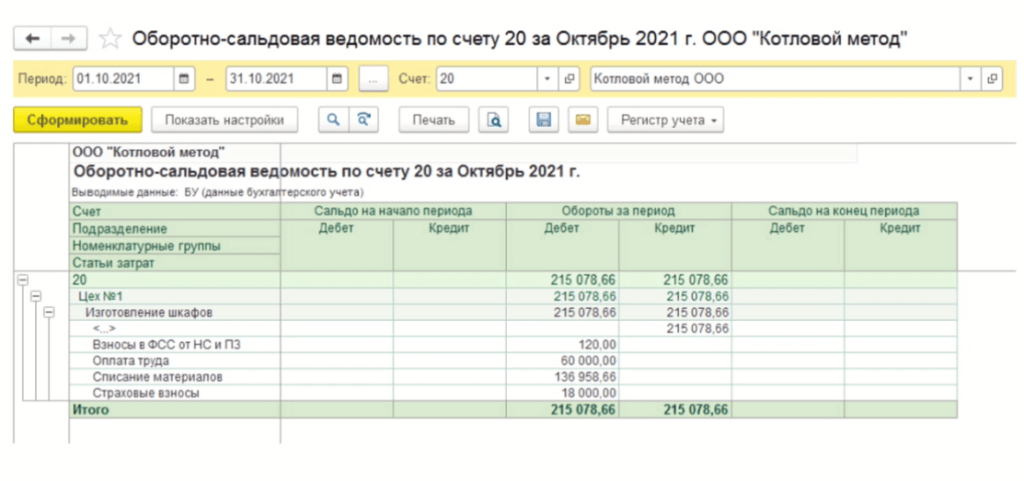Save report using the floppy disk icon
Screen dimensions: 1024x481
tap(544, 120)
